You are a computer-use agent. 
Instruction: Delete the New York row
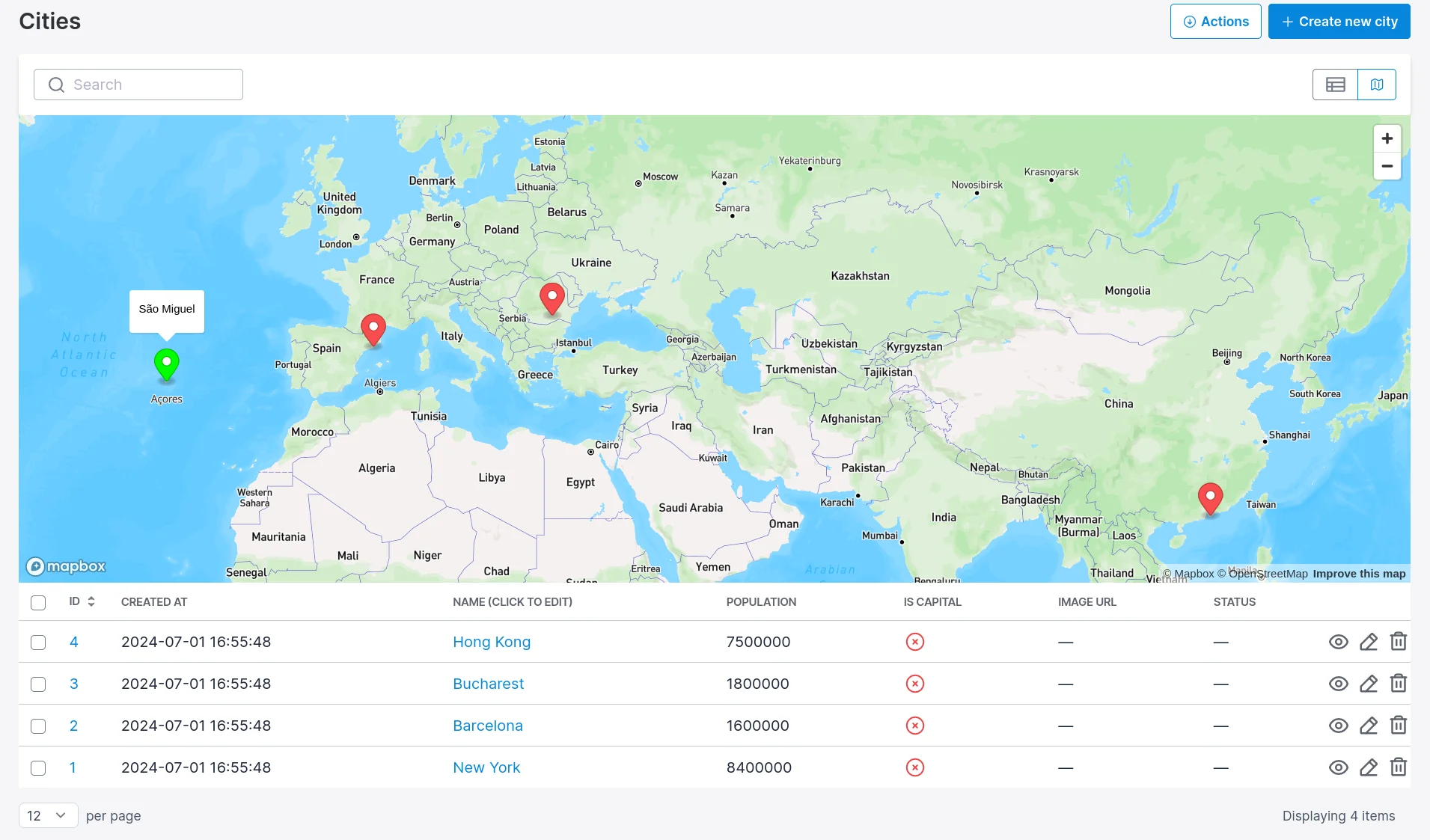[1398, 767]
